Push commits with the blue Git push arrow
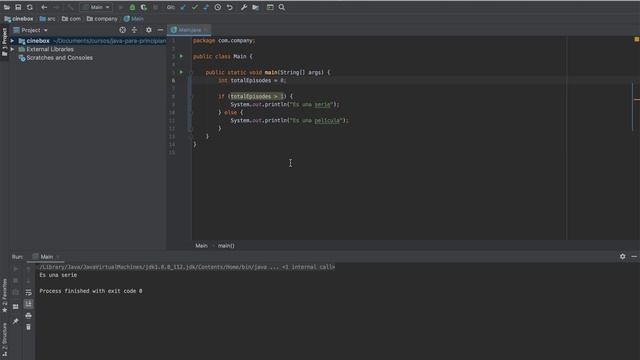Viewport: 640px width, 360px height. click(x=206, y=7)
